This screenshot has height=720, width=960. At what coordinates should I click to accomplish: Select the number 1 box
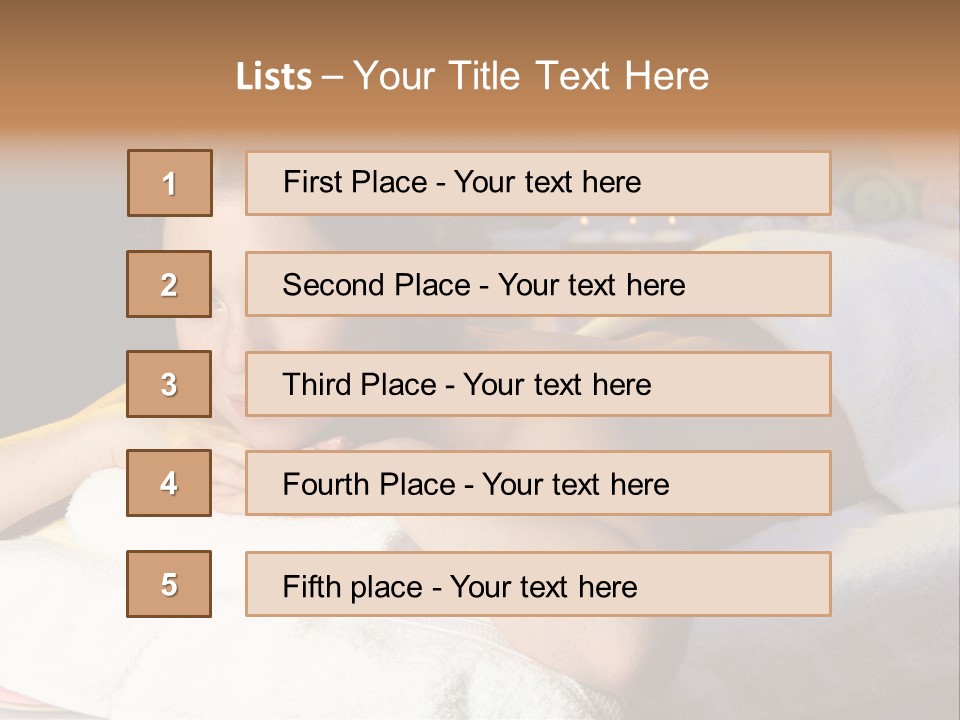click(x=170, y=183)
